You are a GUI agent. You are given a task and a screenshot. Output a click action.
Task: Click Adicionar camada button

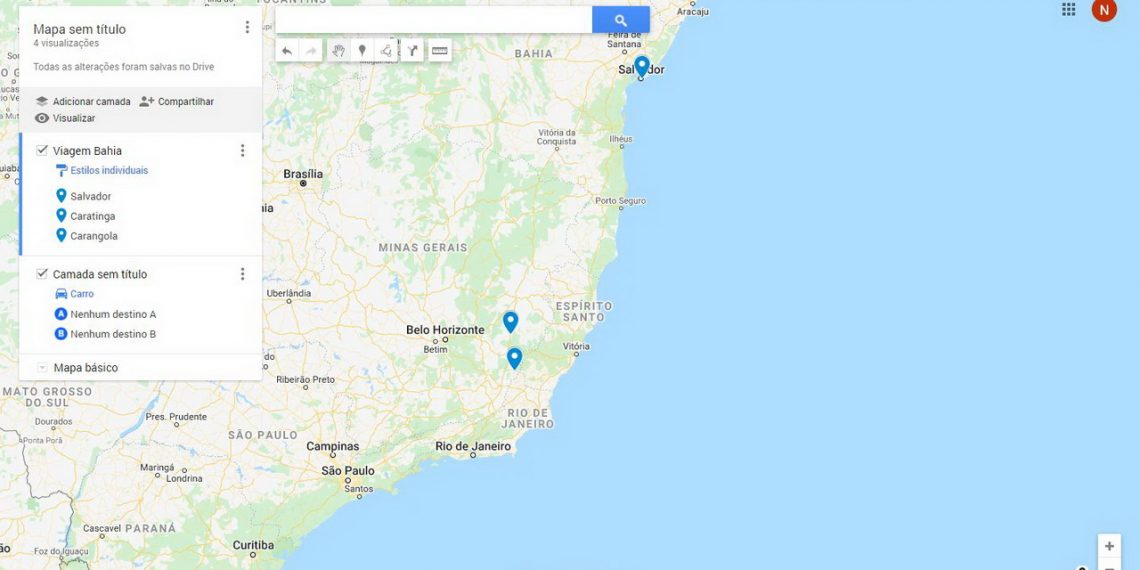(x=83, y=101)
